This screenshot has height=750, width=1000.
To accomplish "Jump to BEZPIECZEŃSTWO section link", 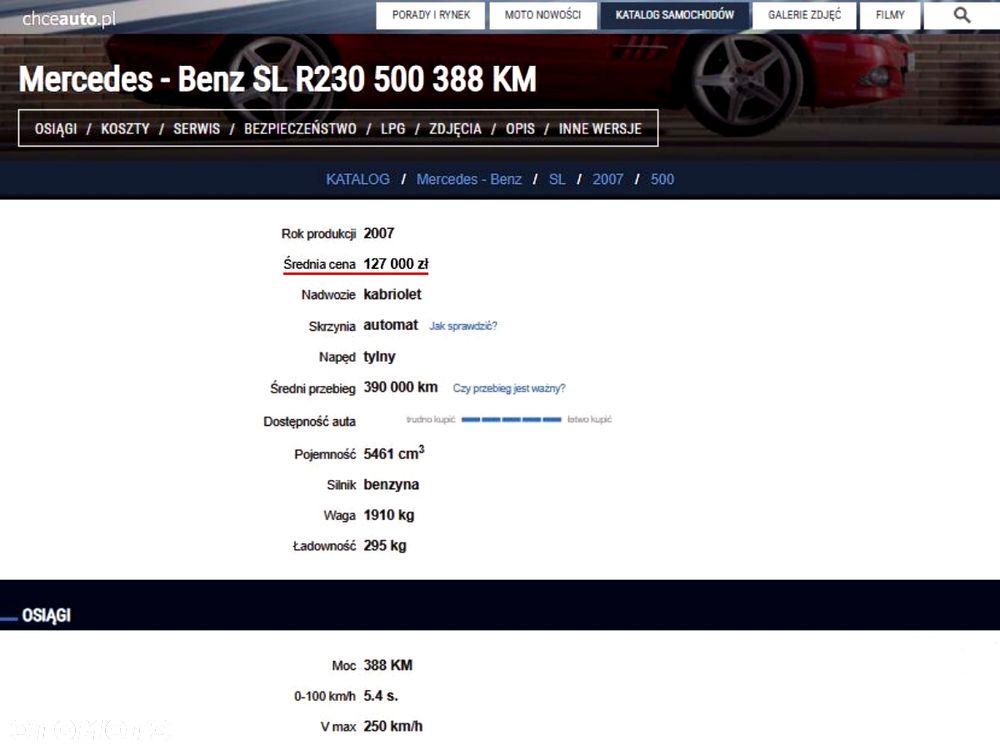I will (300, 129).
